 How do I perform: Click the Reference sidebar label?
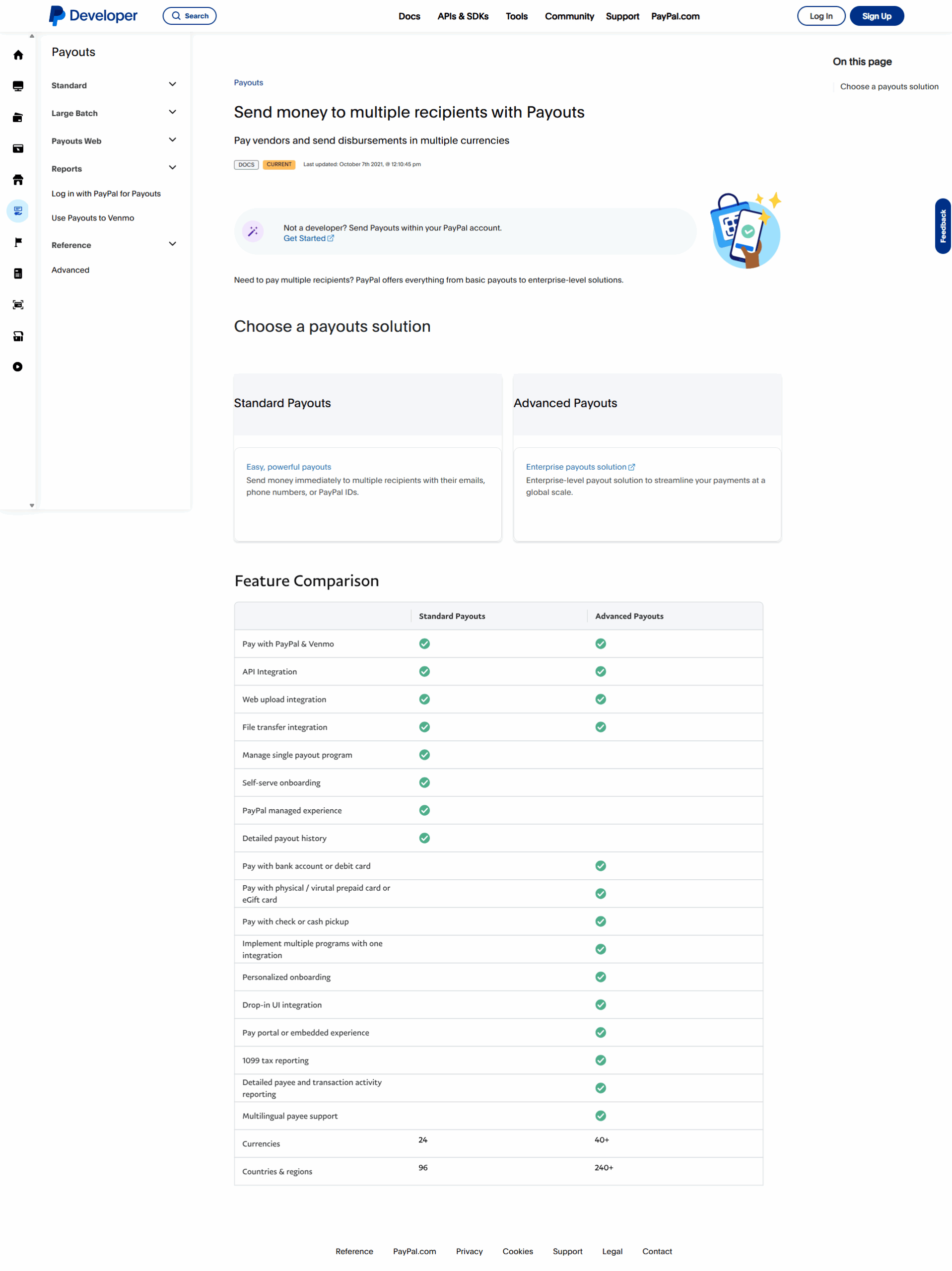(x=71, y=245)
